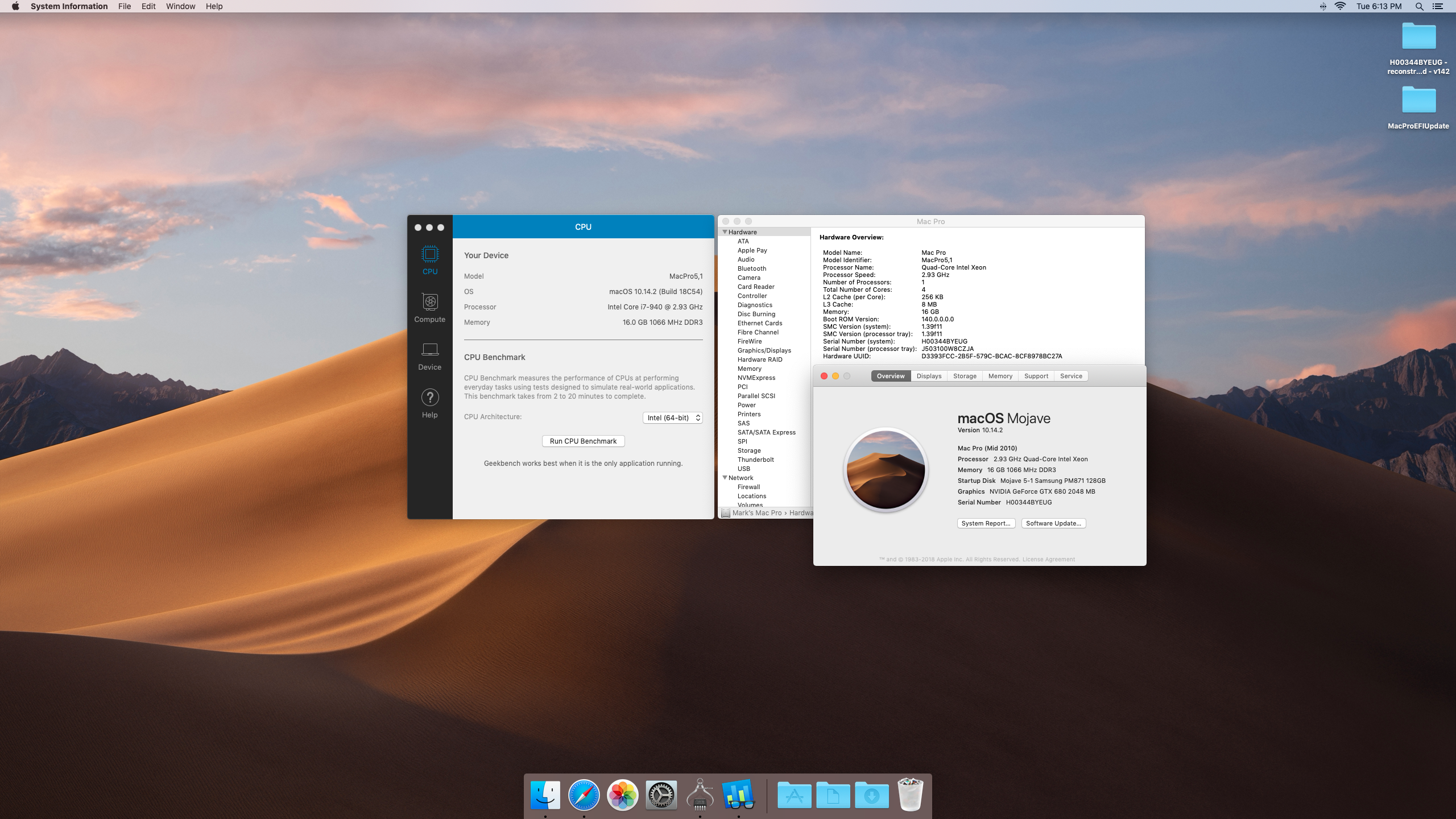Open Documents folder in the Dock
The image size is (1456, 819).
(833, 795)
